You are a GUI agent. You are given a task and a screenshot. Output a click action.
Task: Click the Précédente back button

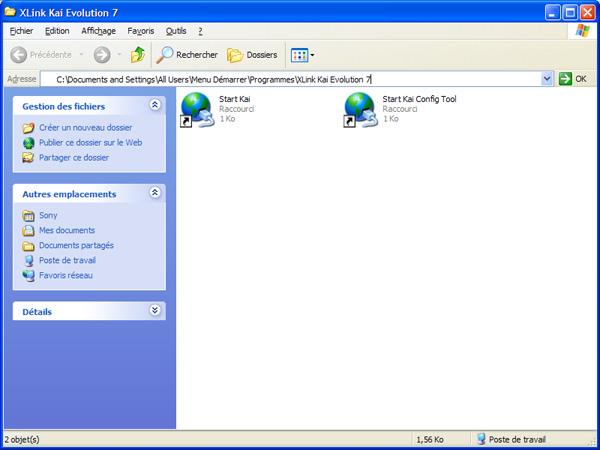41,55
